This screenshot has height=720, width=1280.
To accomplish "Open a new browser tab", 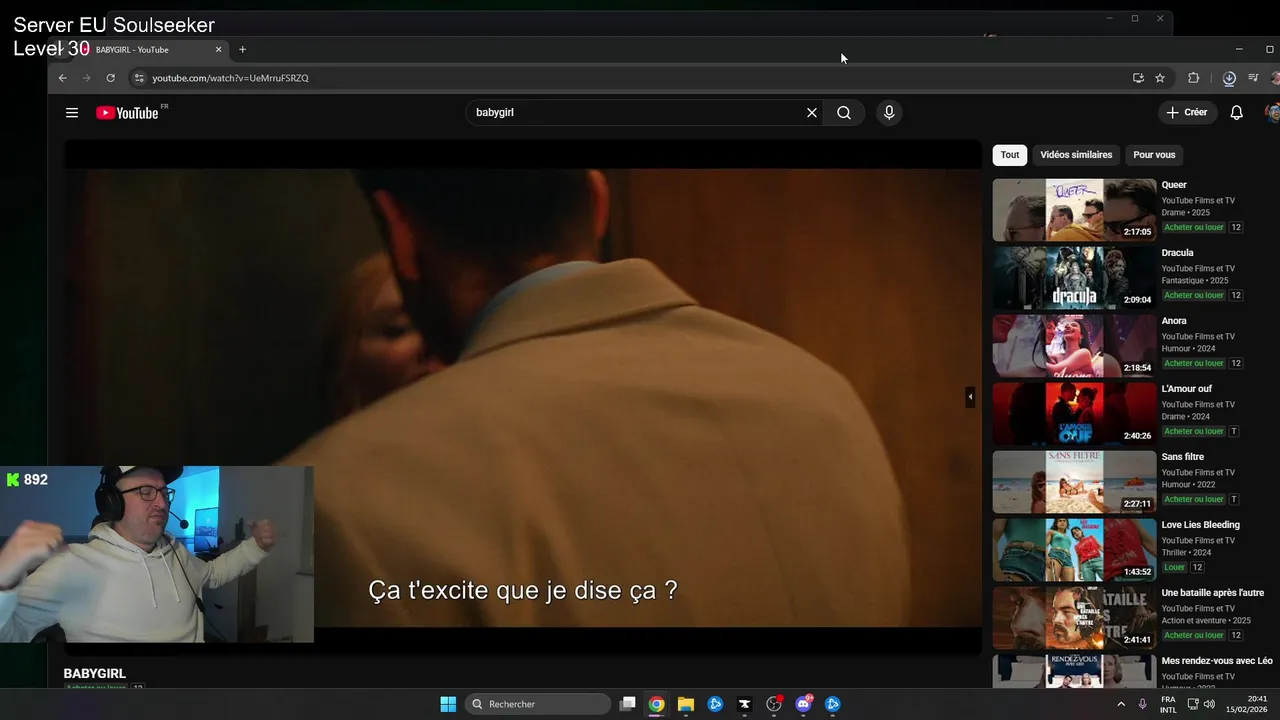I will tap(242, 50).
